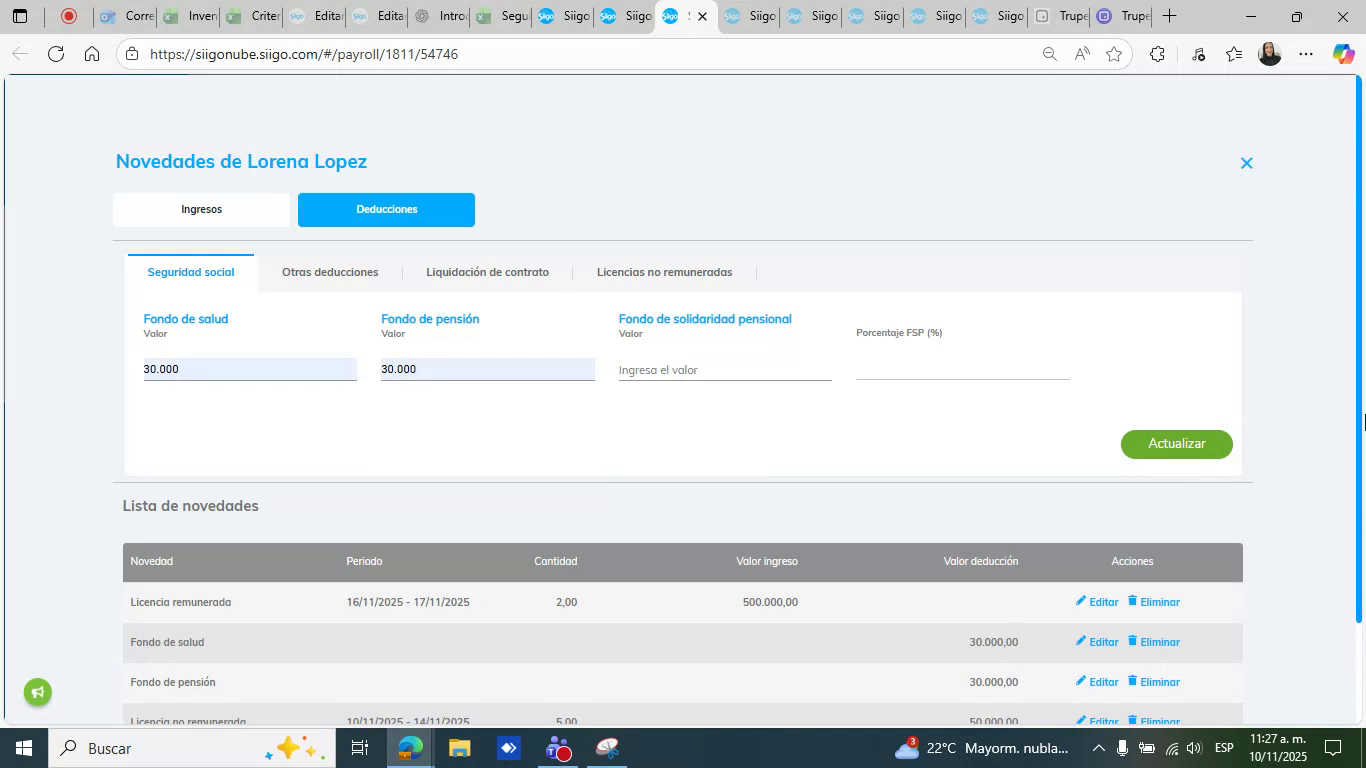Image resolution: width=1366 pixels, height=768 pixels.
Task: Delete the Fondo de pensión row
Action: pos(1154,682)
